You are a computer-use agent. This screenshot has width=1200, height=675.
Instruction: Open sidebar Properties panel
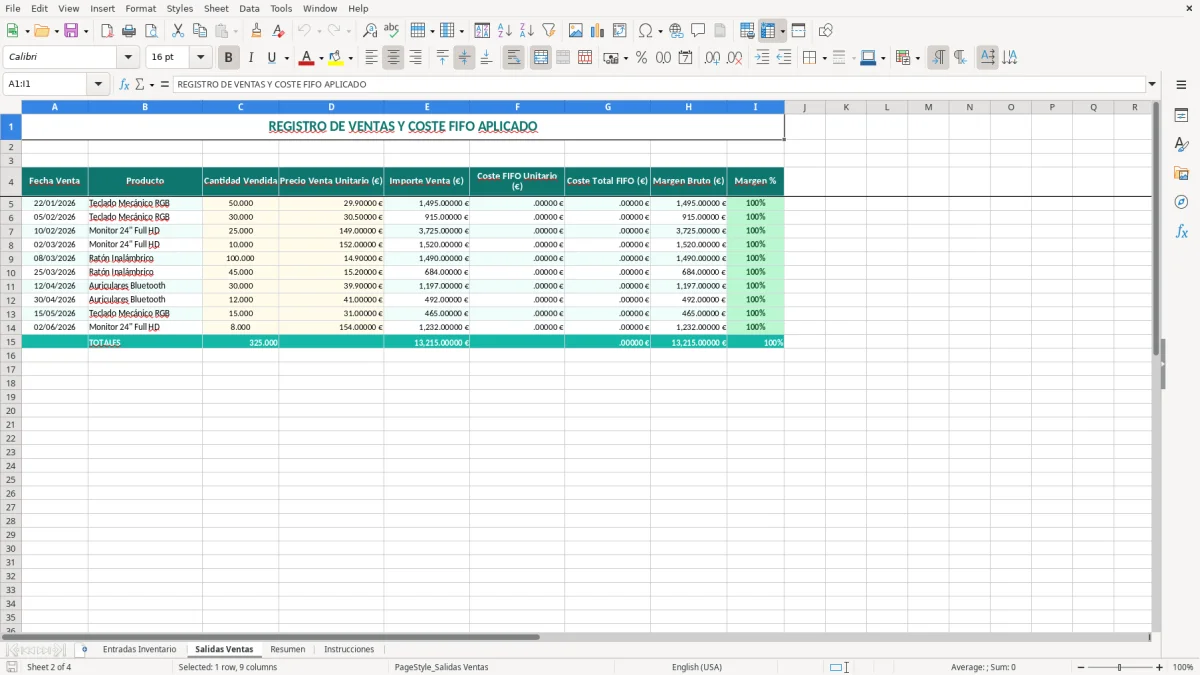[x=1181, y=116]
